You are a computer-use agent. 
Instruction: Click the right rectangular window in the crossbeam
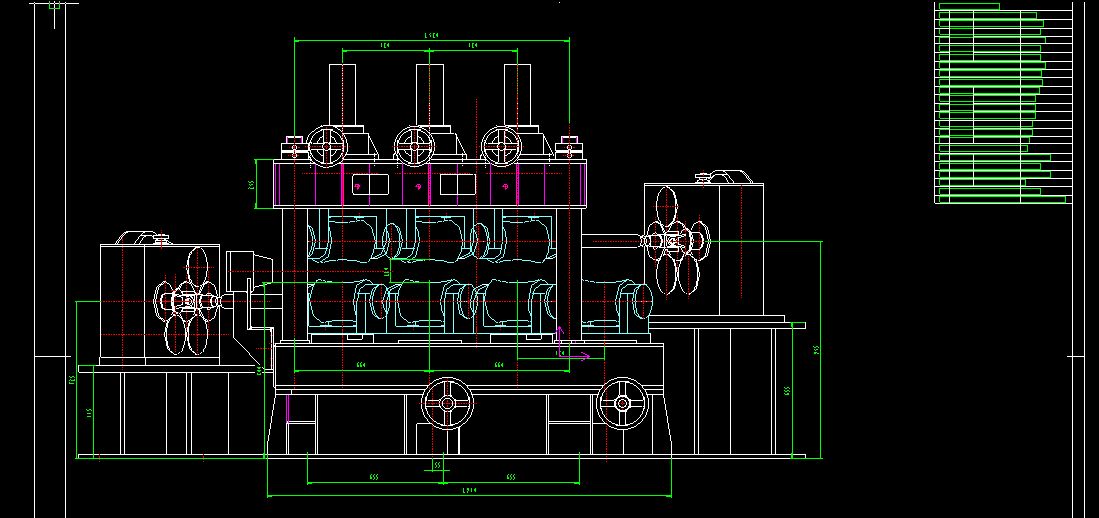tap(458, 184)
